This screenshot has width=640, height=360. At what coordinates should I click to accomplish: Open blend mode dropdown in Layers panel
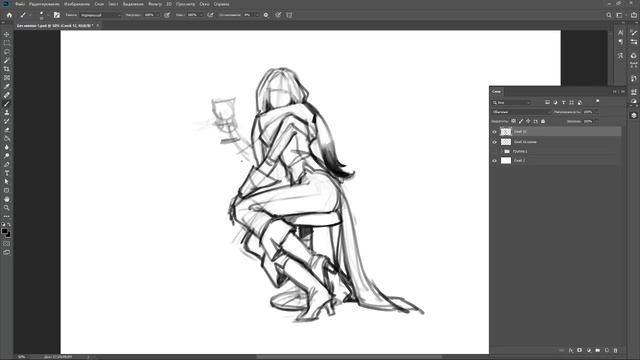tap(521, 112)
